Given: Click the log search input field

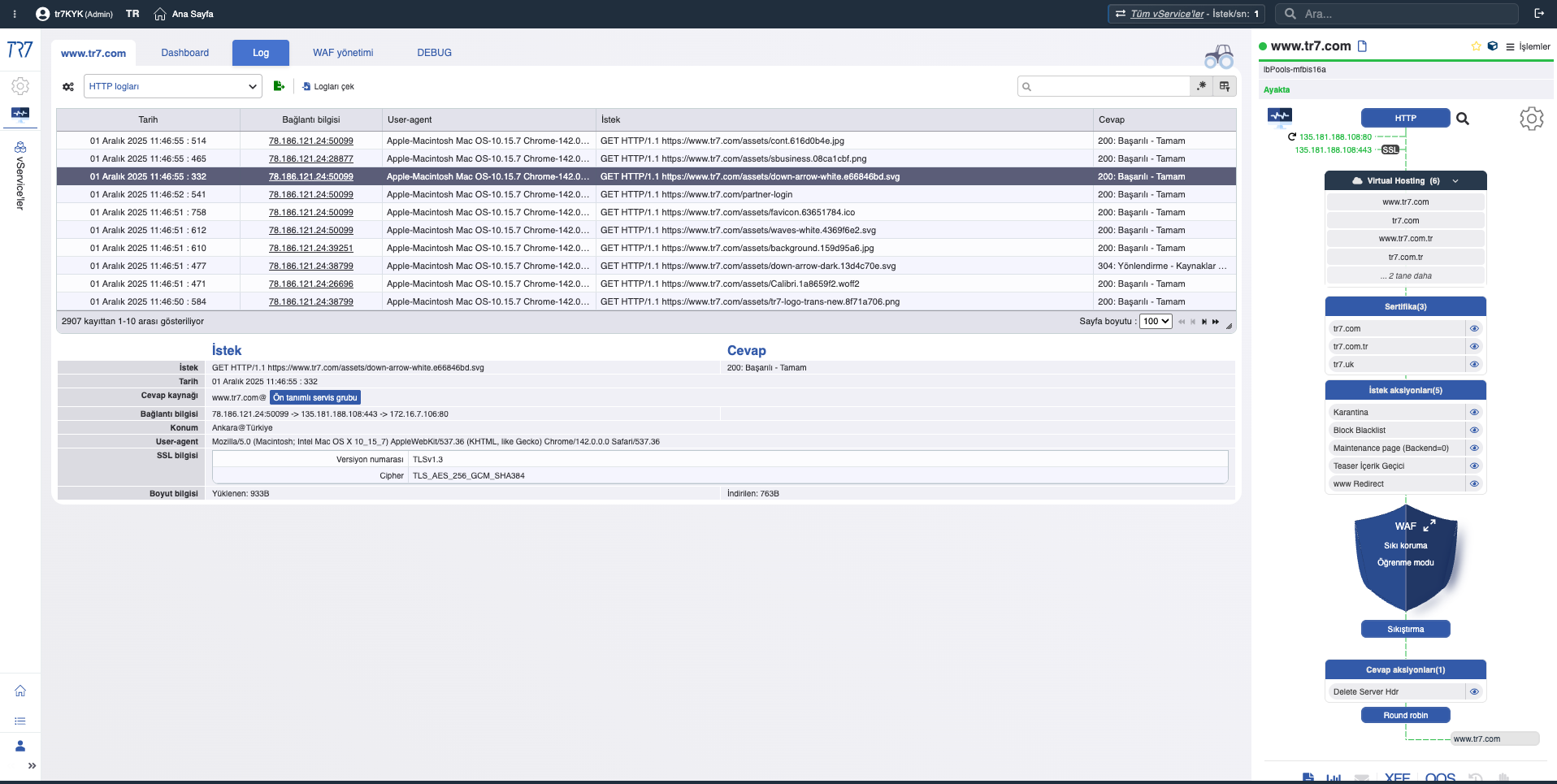Looking at the screenshot, I should pos(1104,86).
